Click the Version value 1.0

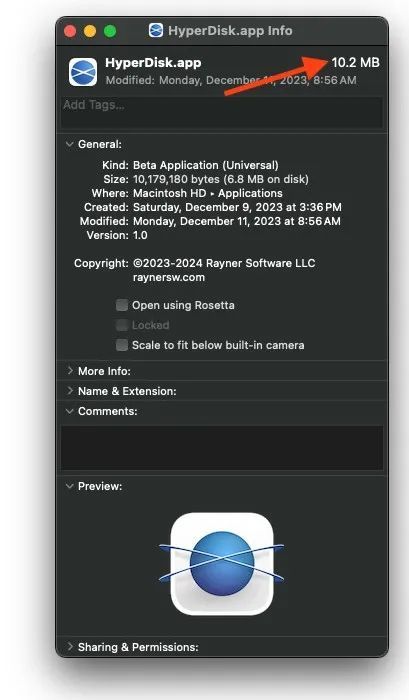point(140,235)
